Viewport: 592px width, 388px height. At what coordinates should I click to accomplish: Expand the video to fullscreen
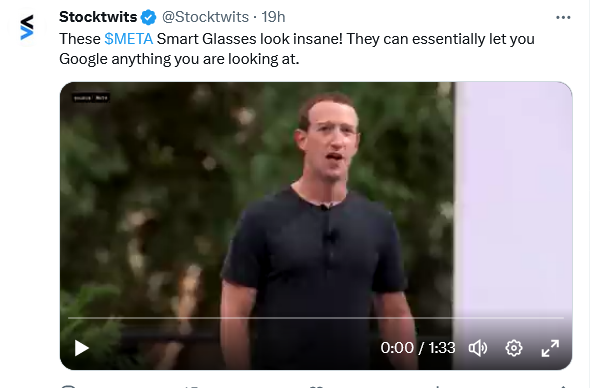[550, 348]
